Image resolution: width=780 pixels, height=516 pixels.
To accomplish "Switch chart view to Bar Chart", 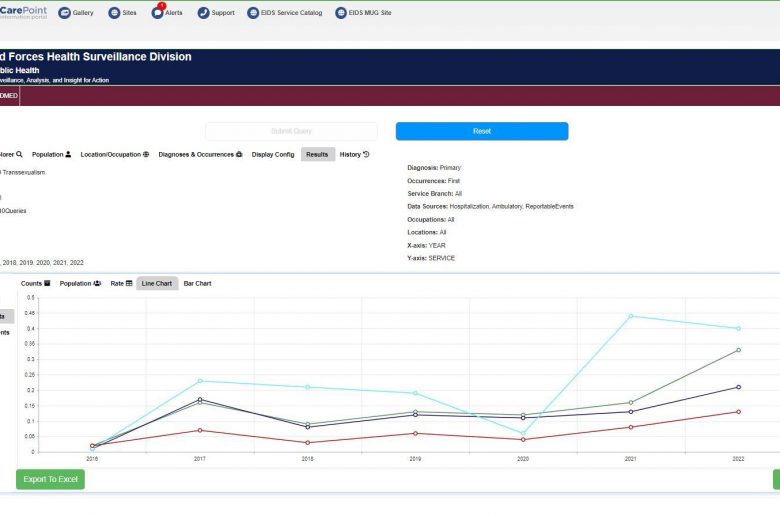I will click(x=197, y=283).
